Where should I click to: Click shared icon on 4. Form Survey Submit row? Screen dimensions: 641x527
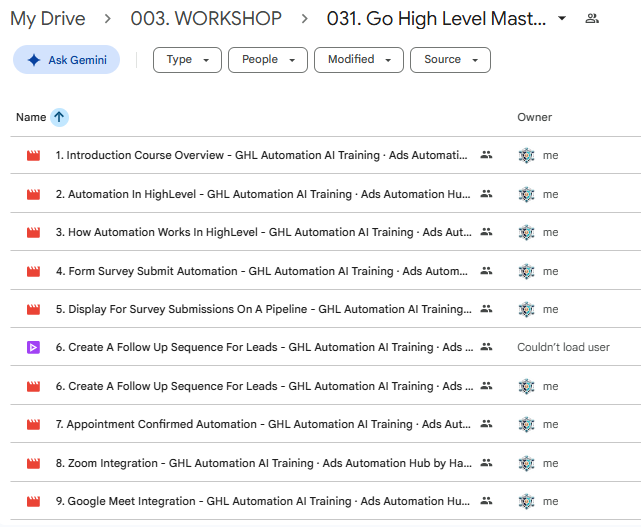486,271
